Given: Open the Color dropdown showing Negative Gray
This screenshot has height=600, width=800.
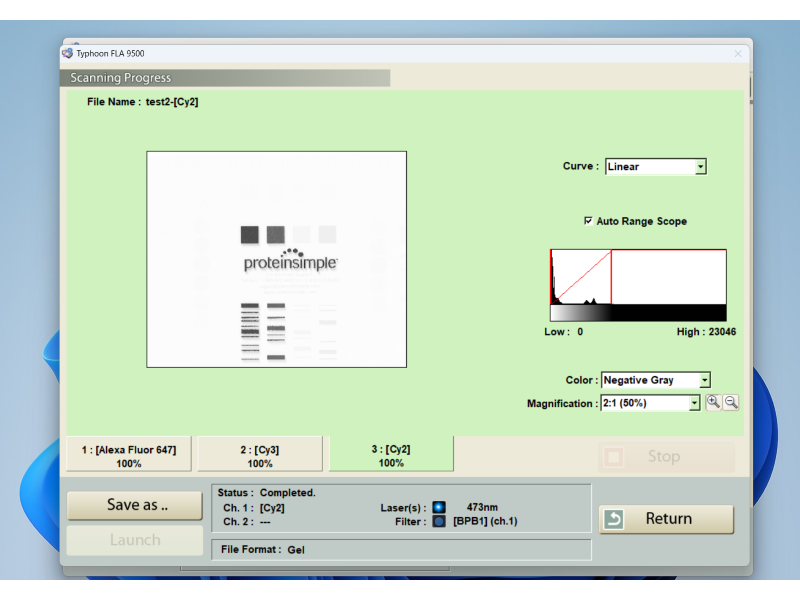Looking at the screenshot, I should [656, 380].
